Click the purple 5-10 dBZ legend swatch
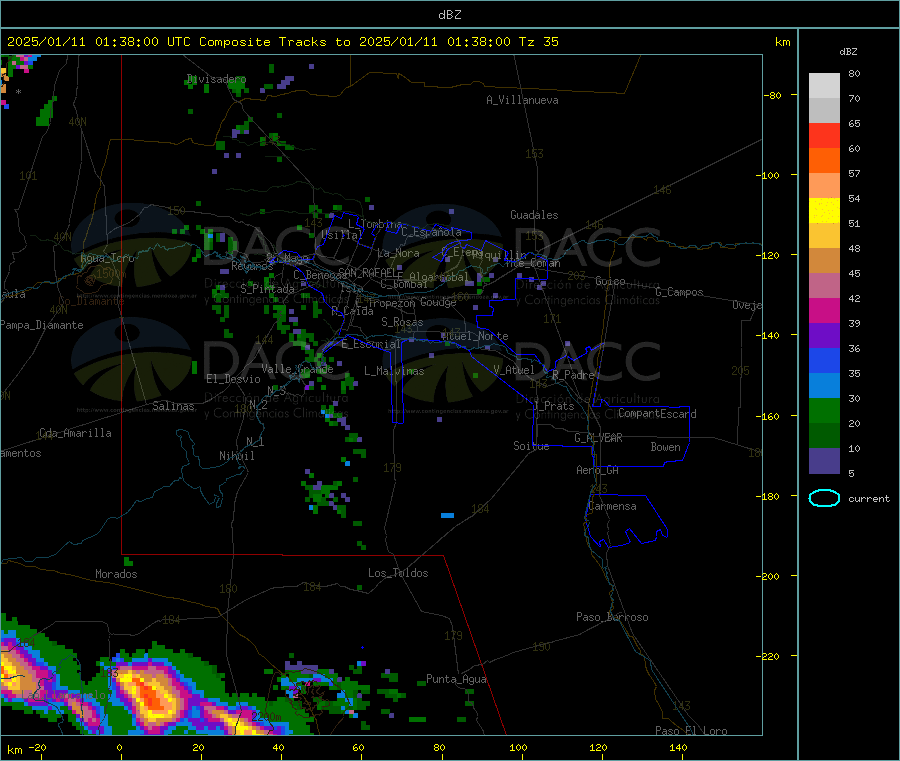 824,461
